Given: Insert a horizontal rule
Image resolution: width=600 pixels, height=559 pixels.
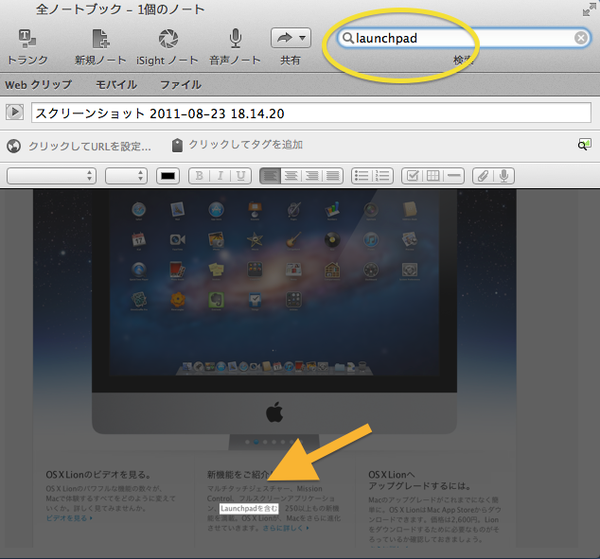Looking at the screenshot, I should coord(454,176).
